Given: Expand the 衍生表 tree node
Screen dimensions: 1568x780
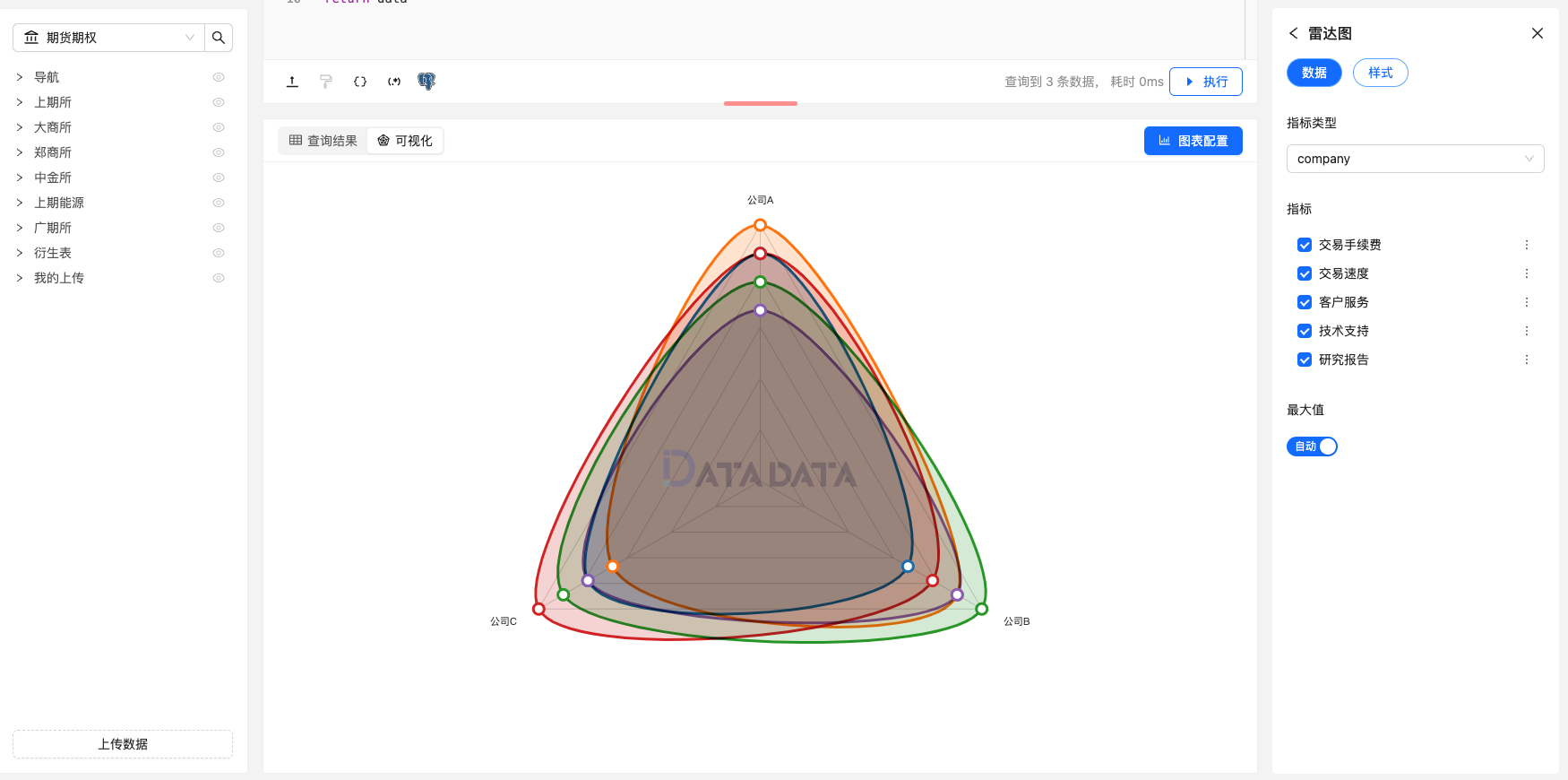Looking at the screenshot, I should tap(20, 253).
